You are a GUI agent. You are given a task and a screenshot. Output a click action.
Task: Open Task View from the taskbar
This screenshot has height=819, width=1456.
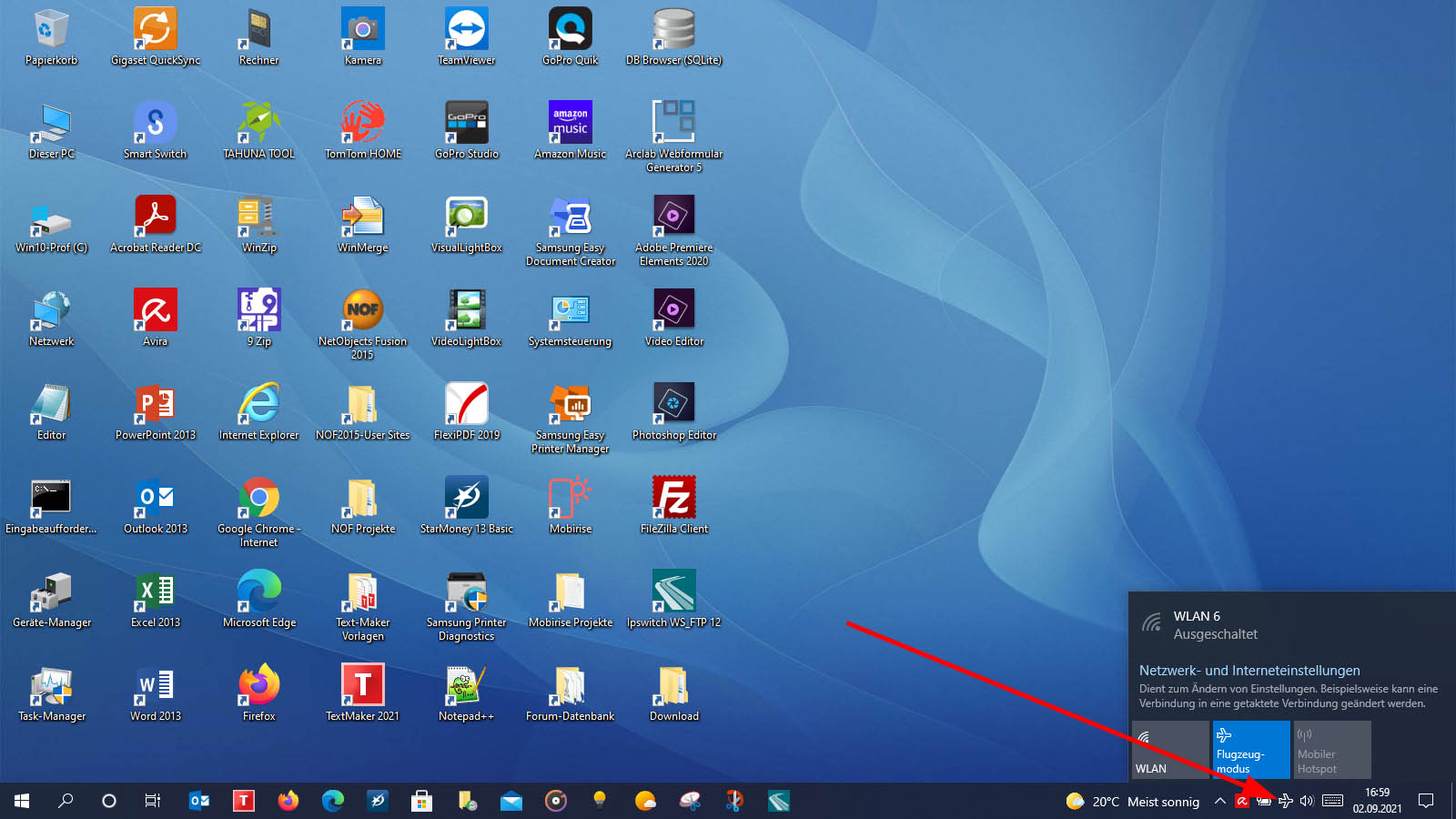coord(153,801)
